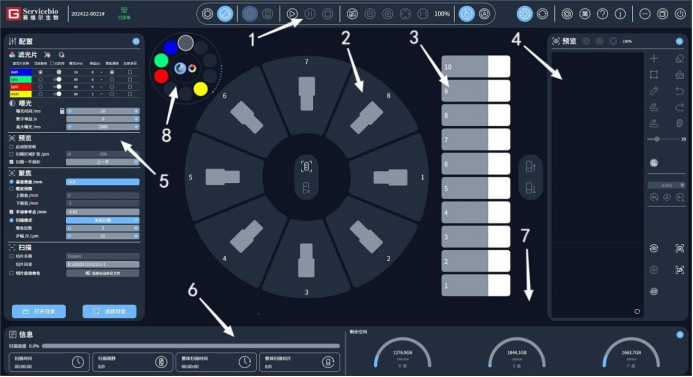This screenshot has width=693, height=377.
Task: Click the blue collapse dot of configuration panel
Action: pyautogui.click(x=136, y=42)
